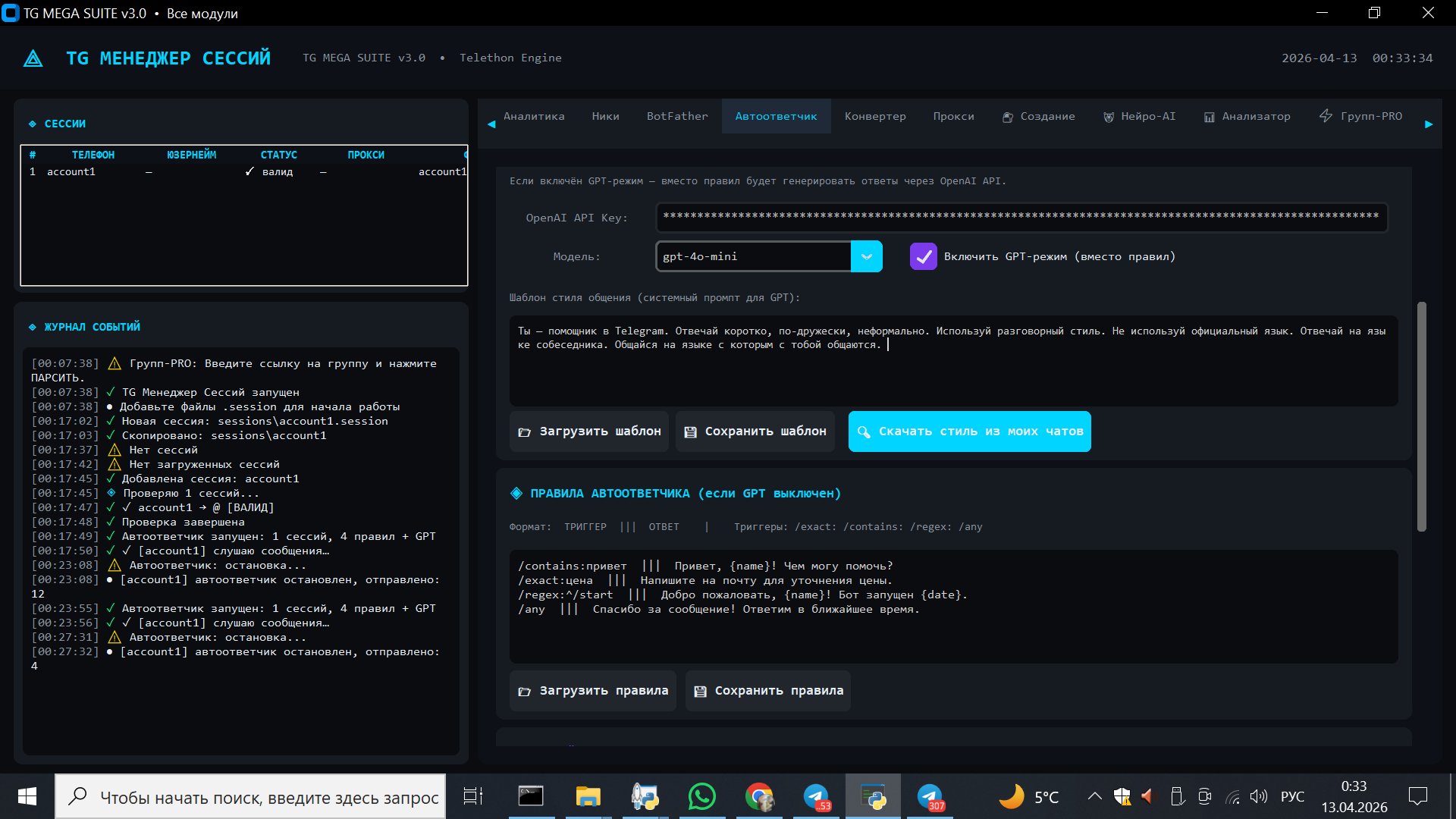Image resolution: width=1456 pixels, height=819 pixels.
Task: Open the BotFather tab
Action: pyautogui.click(x=676, y=116)
